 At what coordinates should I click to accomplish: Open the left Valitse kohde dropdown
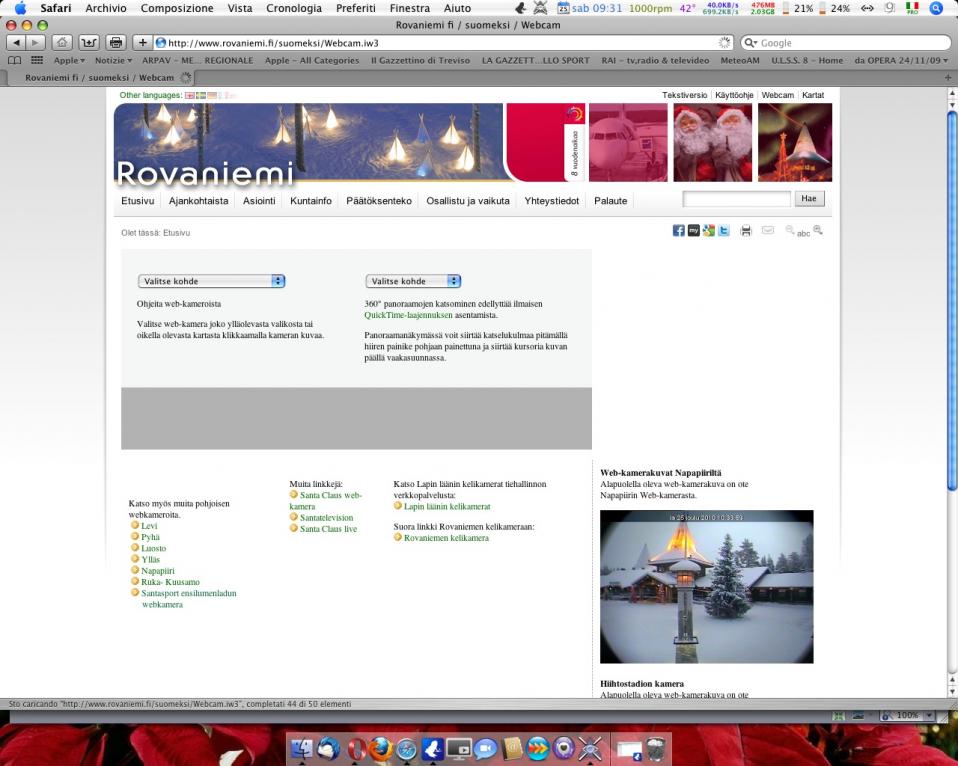[211, 281]
